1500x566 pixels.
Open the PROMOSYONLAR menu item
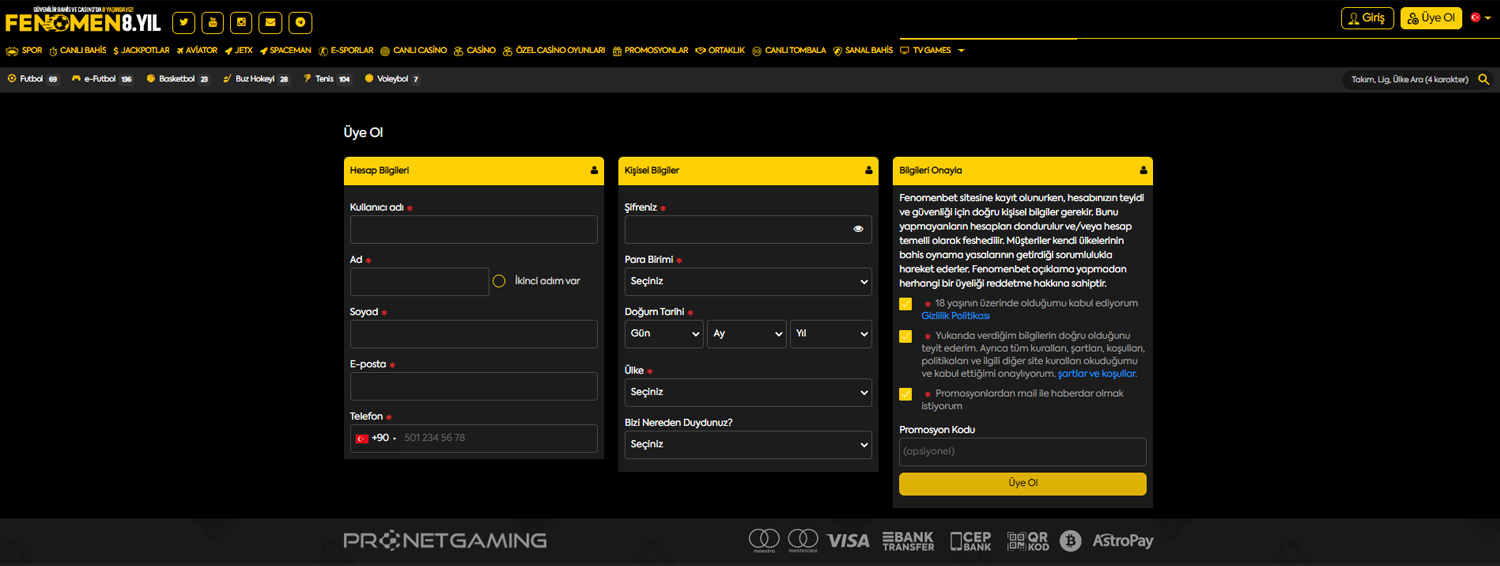(651, 50)
